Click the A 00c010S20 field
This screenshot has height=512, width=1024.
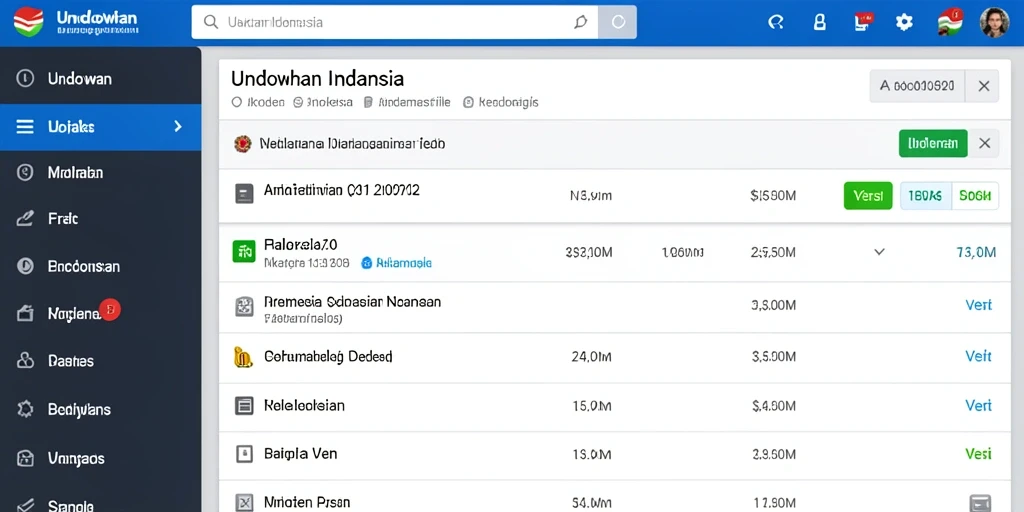[x=917, y=86]
